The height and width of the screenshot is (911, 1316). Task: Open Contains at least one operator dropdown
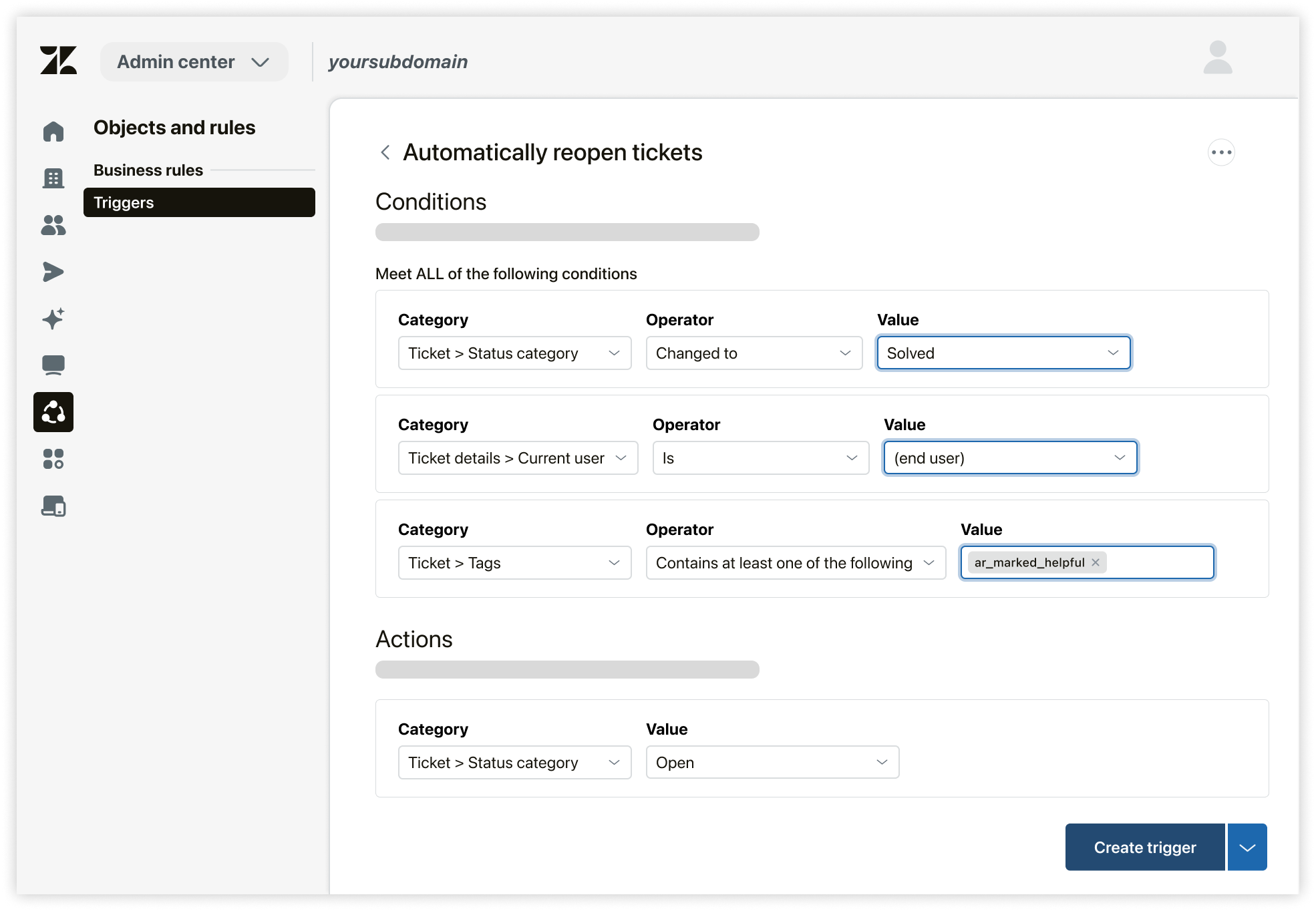pyautogui.click(x=796, y=563)
